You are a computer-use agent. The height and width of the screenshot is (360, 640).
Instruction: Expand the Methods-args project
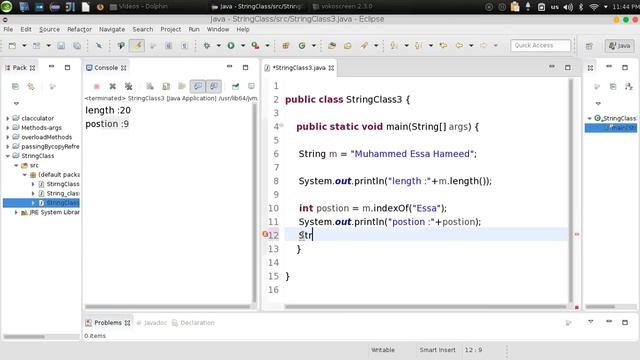point(7,128)
